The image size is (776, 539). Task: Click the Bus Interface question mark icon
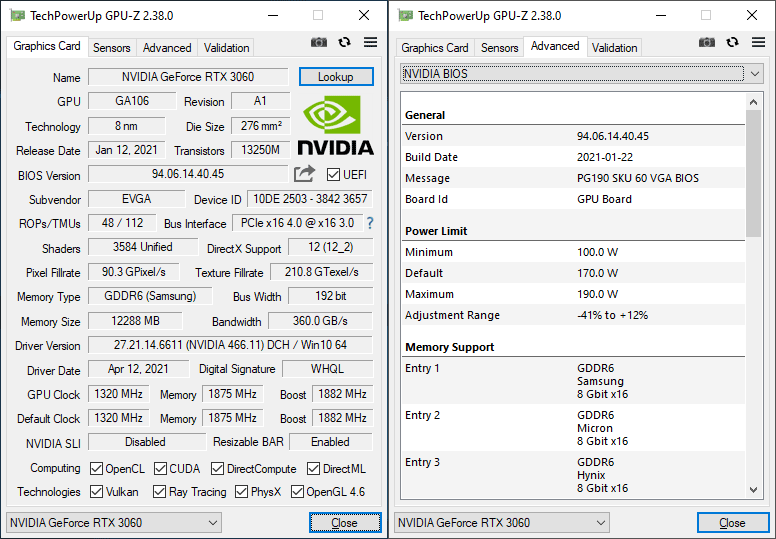(370, 223)
